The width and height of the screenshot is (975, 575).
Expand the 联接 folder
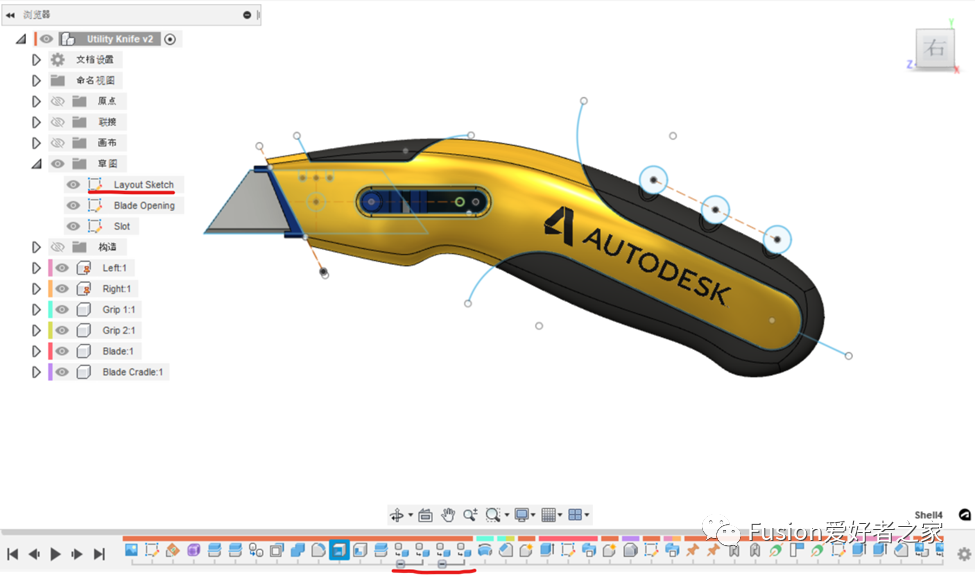(36, 122)
